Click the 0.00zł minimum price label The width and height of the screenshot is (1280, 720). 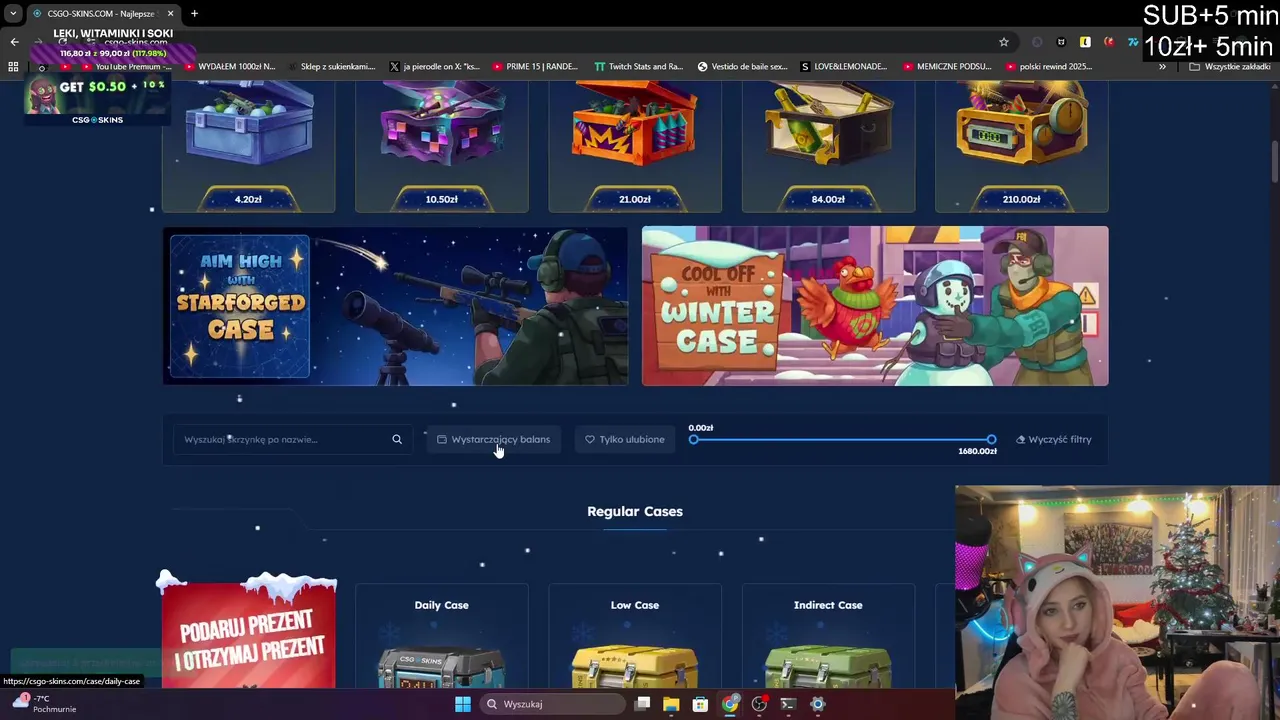701,428
